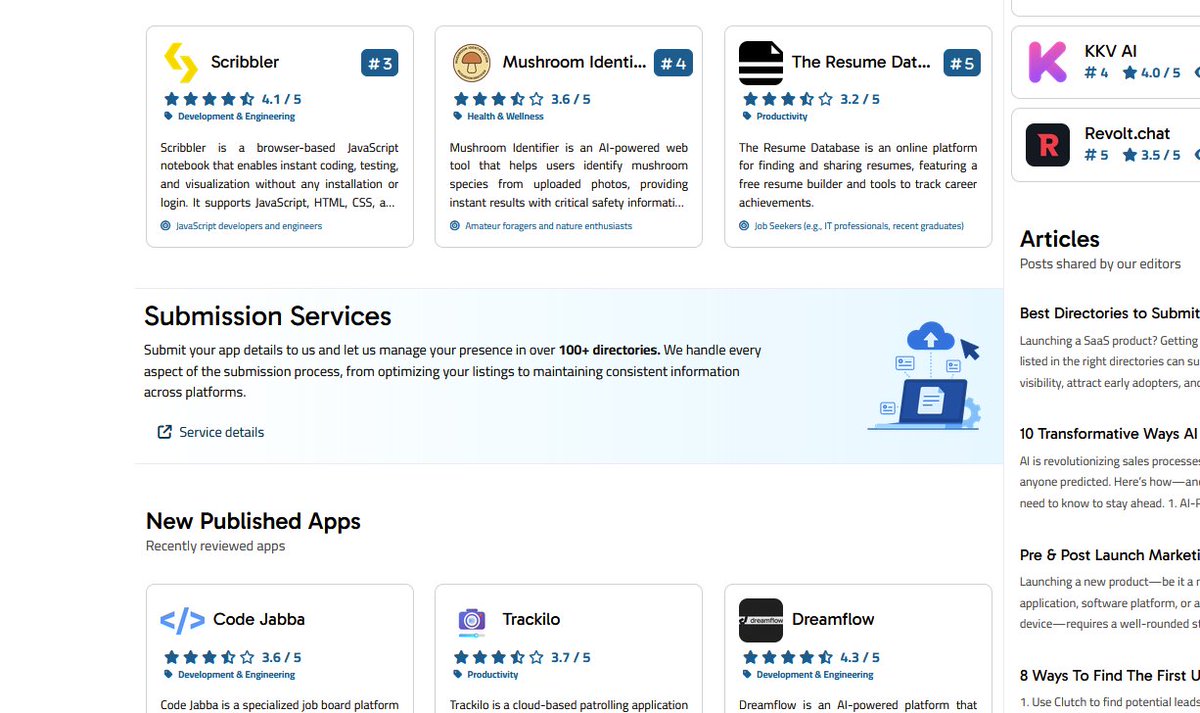This screenshot has width=1200, height=713.
Task: Click 'JavaScript developers and engineers' audience text
Action: coord(249,226)
